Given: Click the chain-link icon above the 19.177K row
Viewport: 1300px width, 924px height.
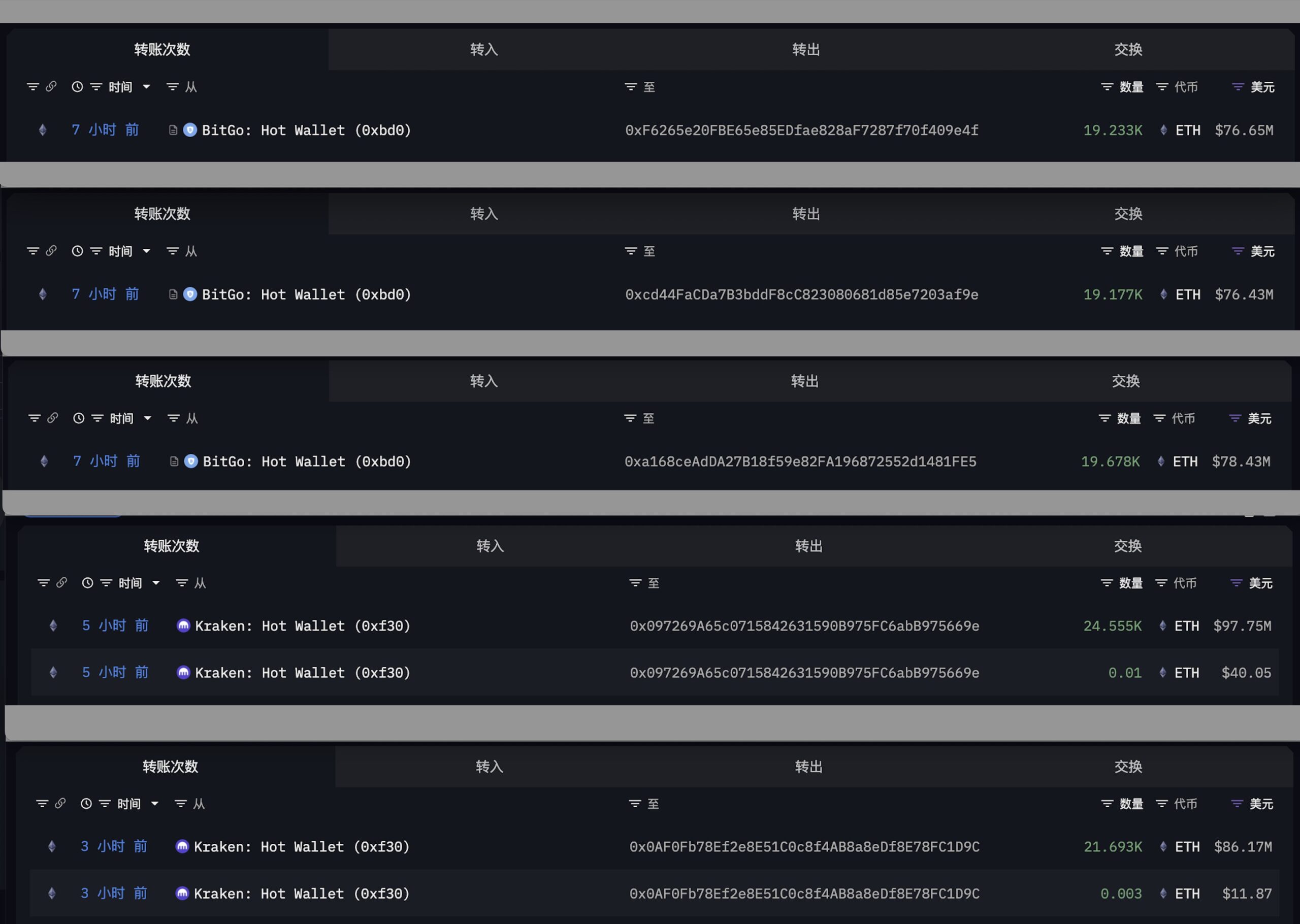Looking at the screenshot, I should click(51, 251).
